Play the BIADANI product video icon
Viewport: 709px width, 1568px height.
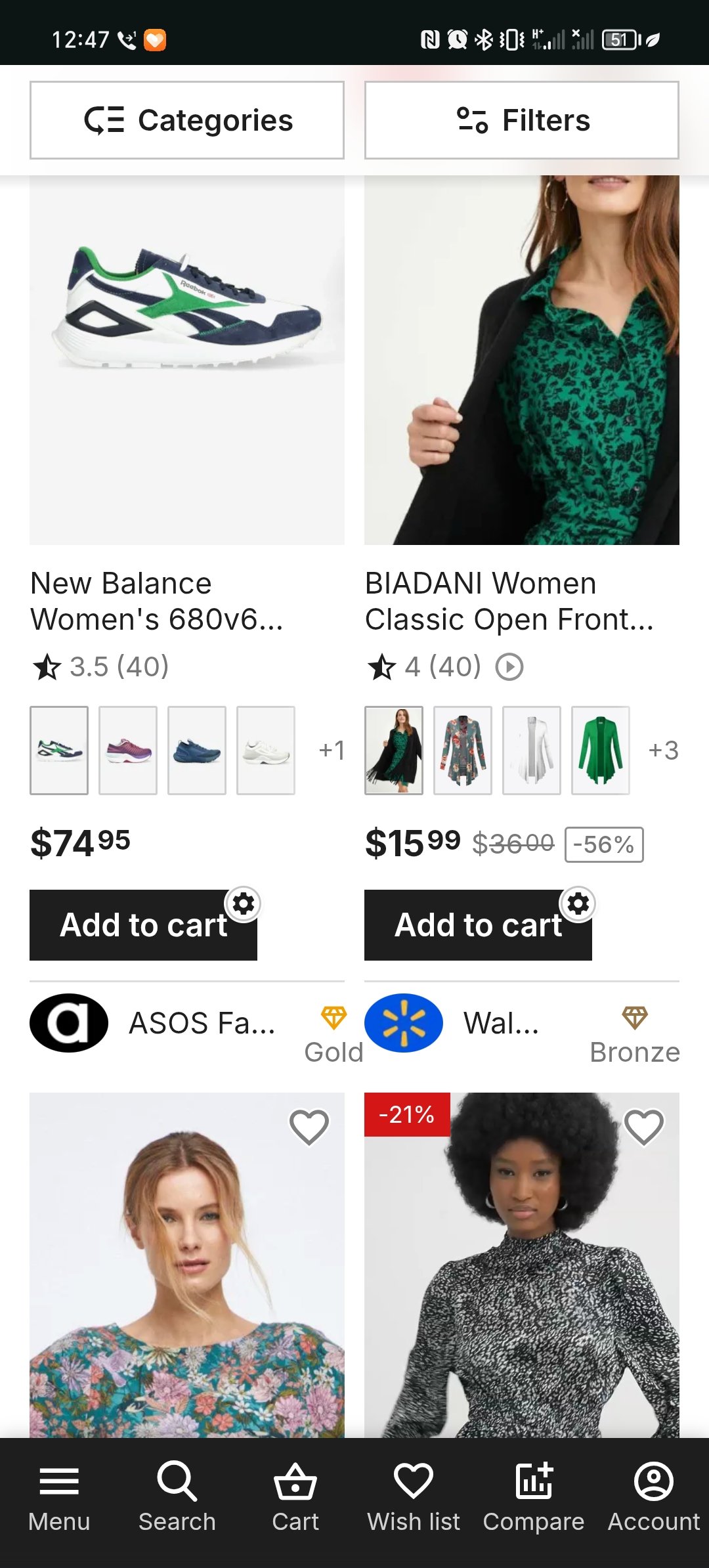coord(509,667)
